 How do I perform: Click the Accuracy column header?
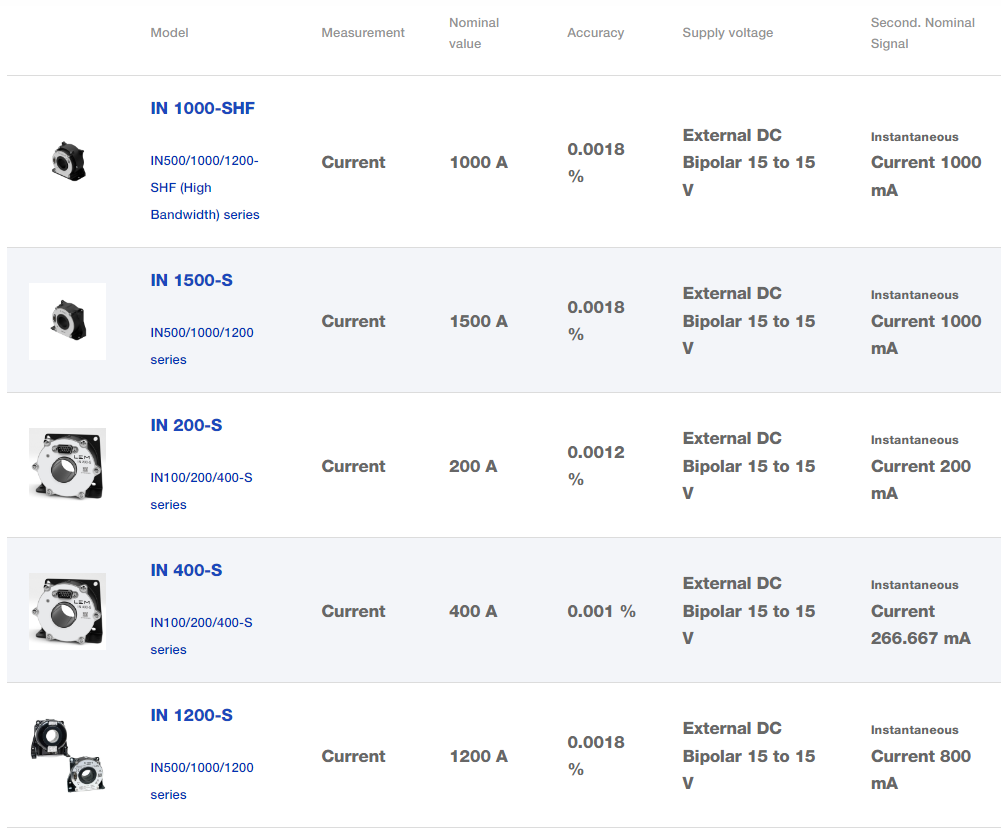(595, 33)
